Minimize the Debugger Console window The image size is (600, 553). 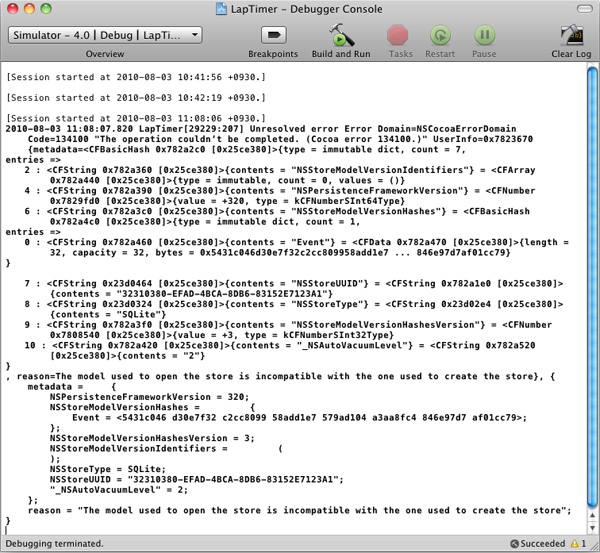(29, 8)
